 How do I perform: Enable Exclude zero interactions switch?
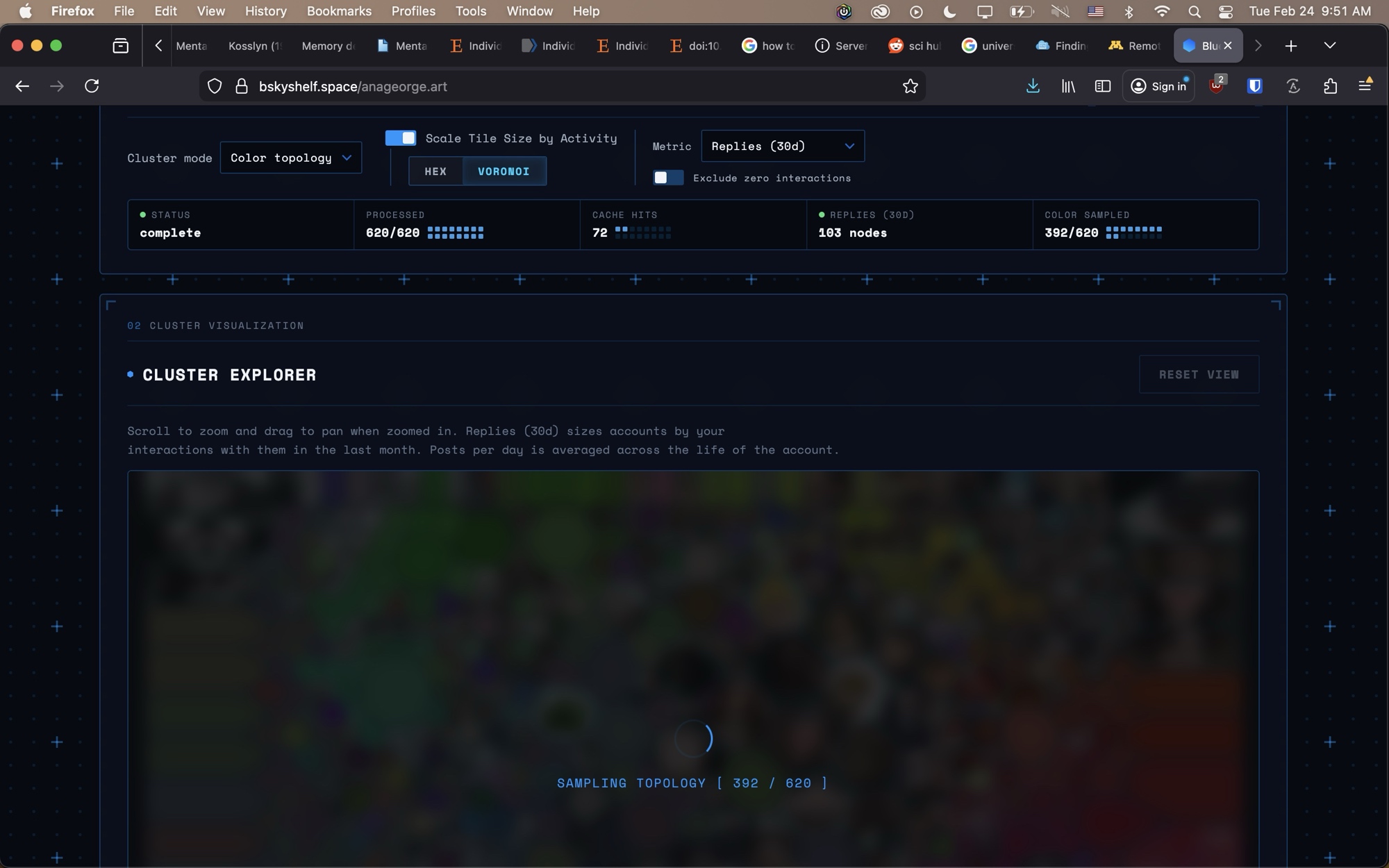click(x=668, y=178)
